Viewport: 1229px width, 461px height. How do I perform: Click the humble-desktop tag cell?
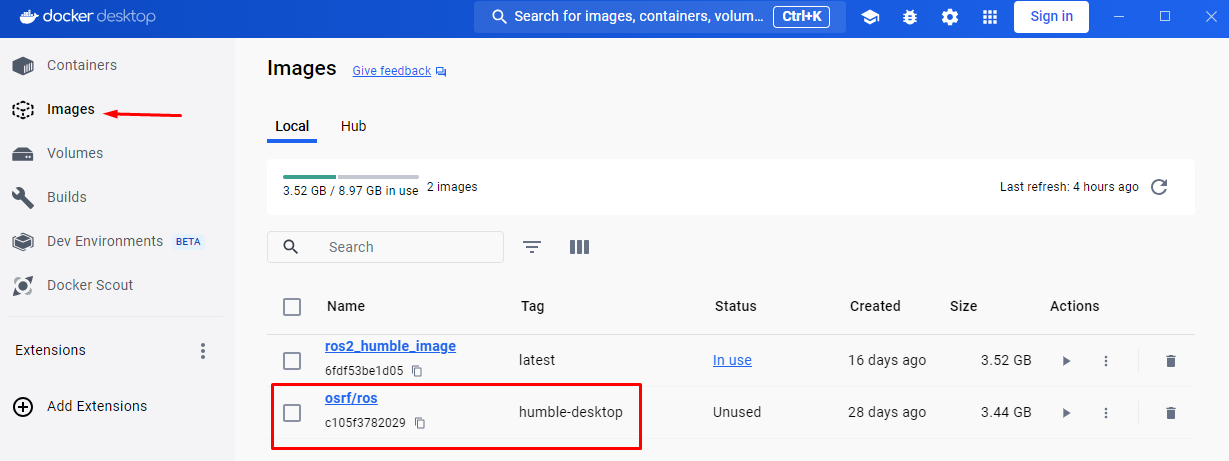[571, 412]
